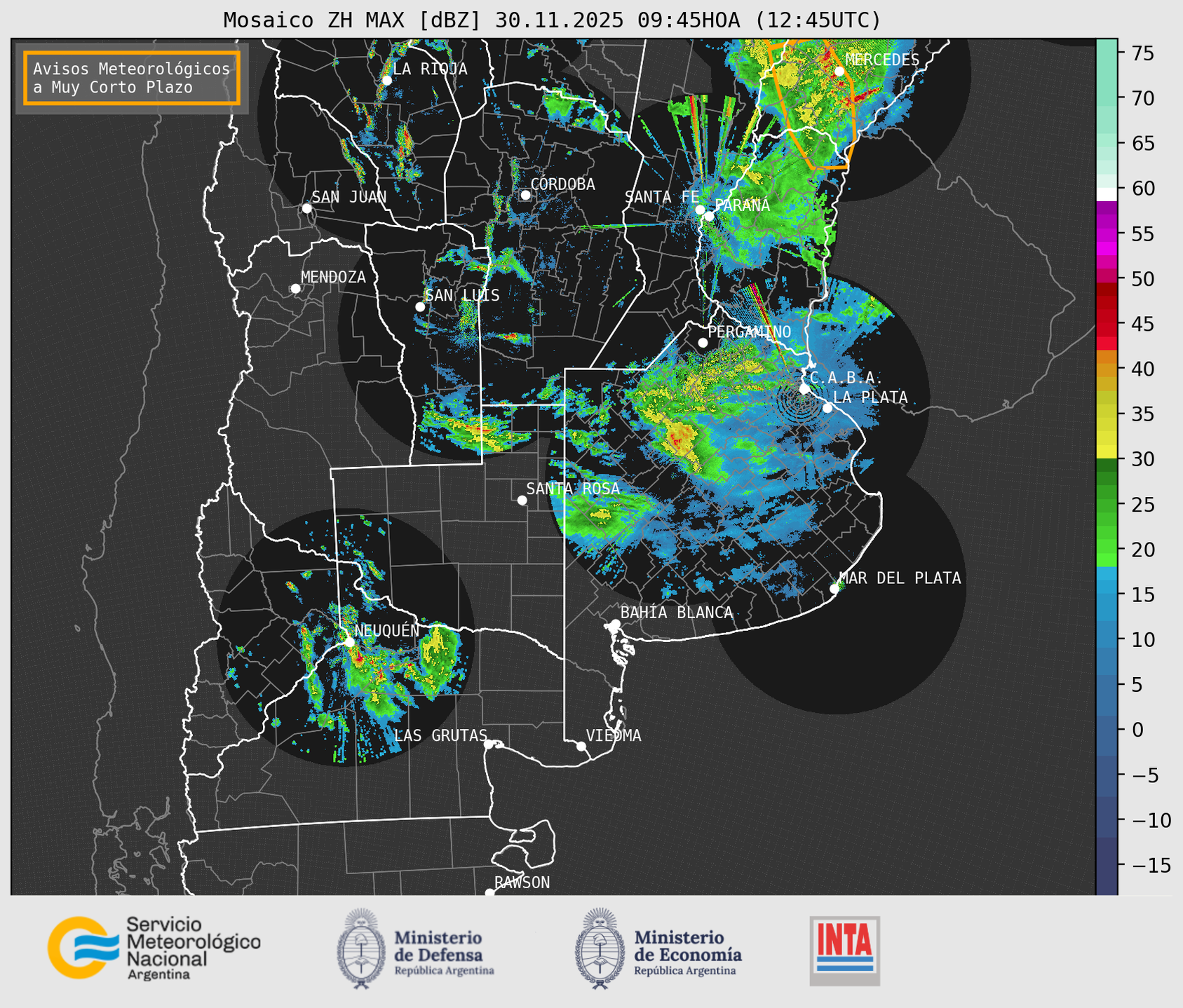
Task: Click the La Rioja city marker dot
Action: tap(386, 81)
